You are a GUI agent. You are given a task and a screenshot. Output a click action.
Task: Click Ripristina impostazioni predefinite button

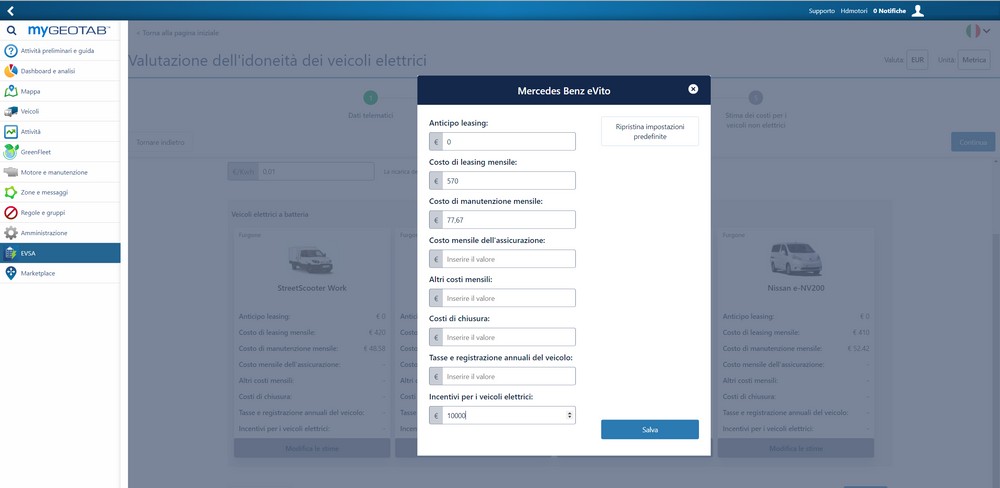[649, 132]
